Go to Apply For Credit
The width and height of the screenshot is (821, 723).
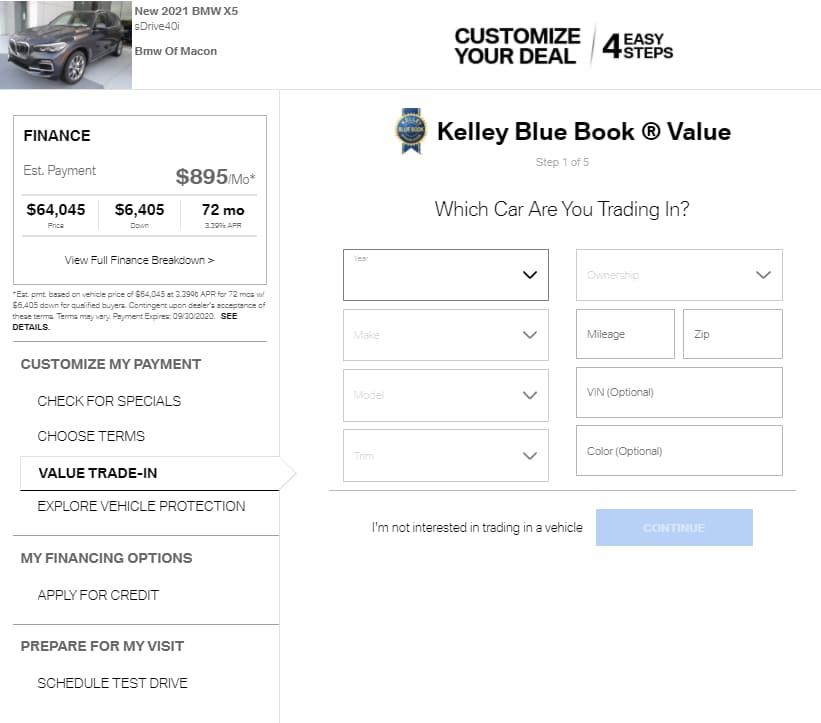98,595
